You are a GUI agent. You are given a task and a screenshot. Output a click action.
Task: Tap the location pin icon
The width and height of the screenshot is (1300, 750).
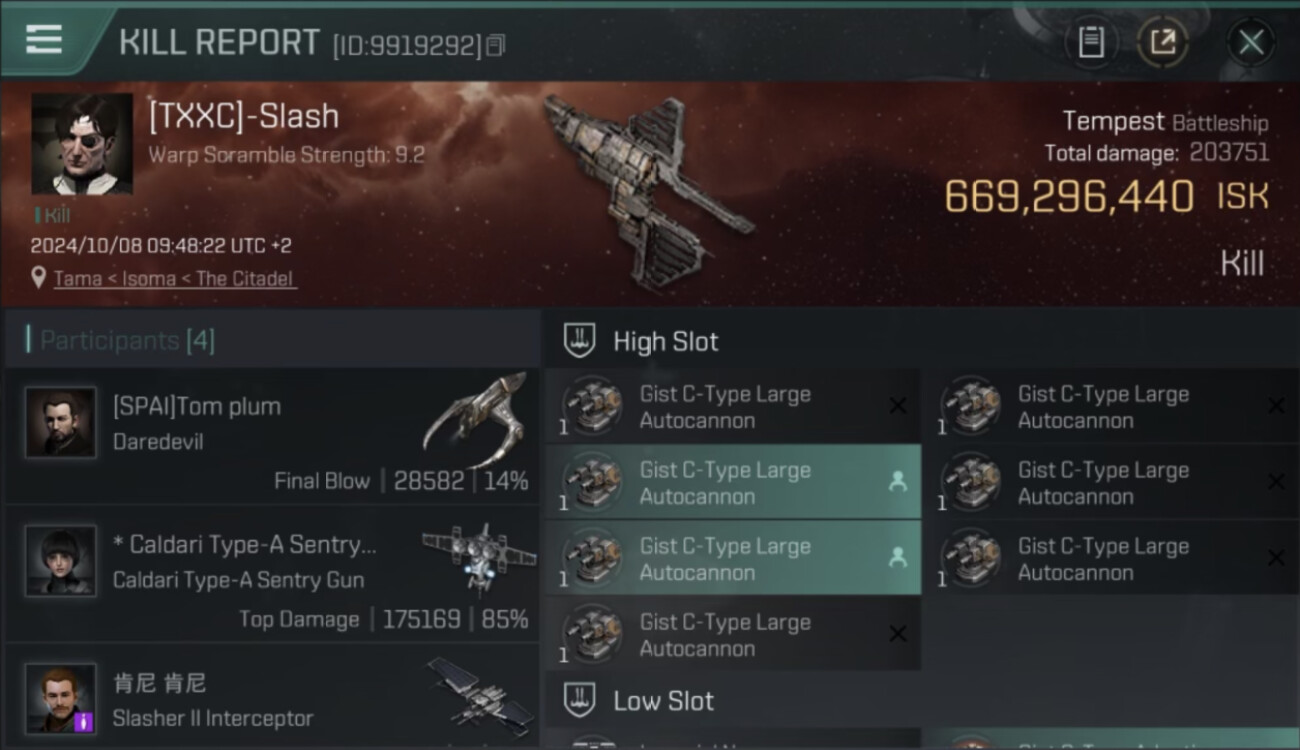coord(39,278)
